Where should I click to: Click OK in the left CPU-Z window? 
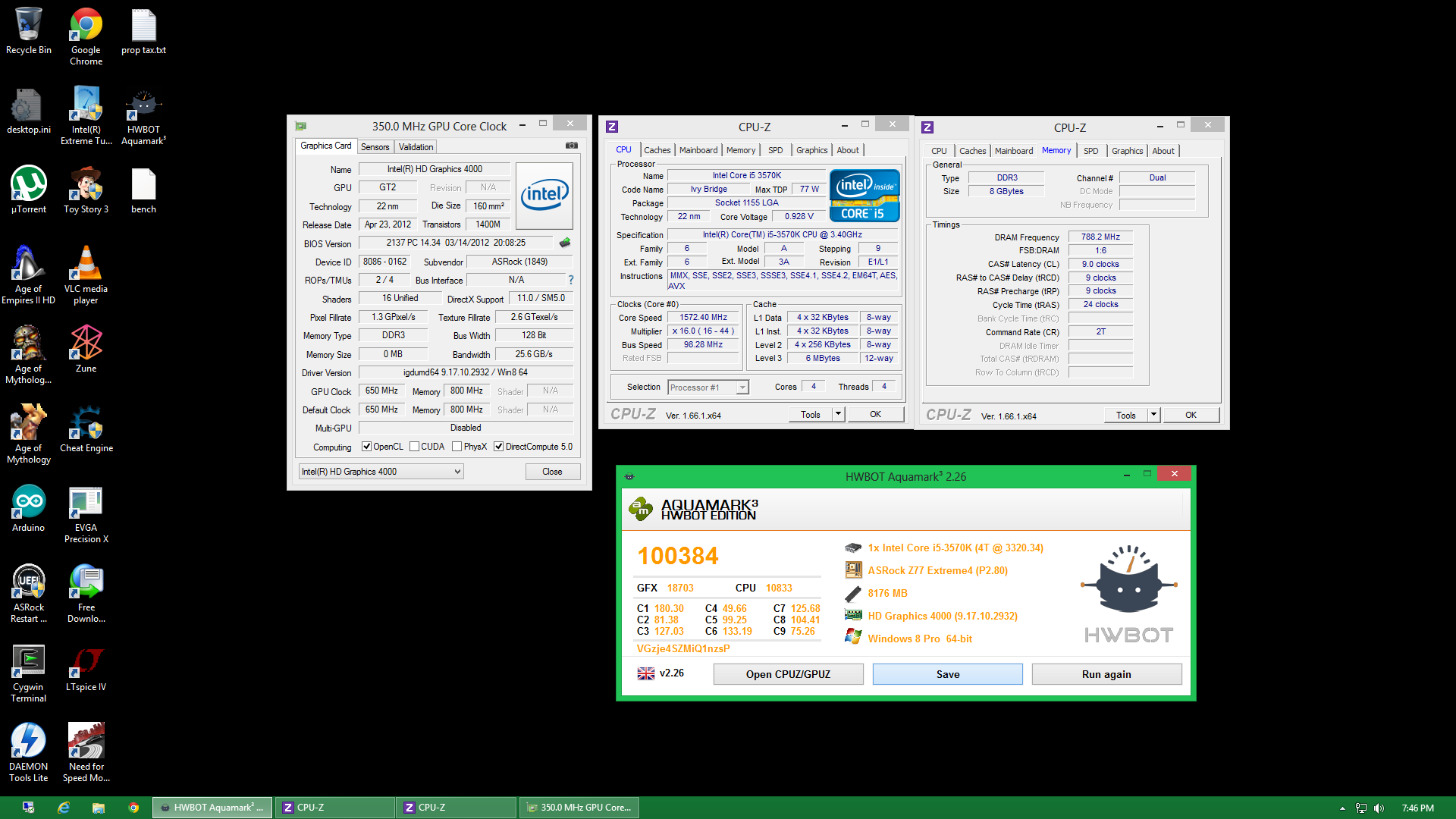pos(875,414)
